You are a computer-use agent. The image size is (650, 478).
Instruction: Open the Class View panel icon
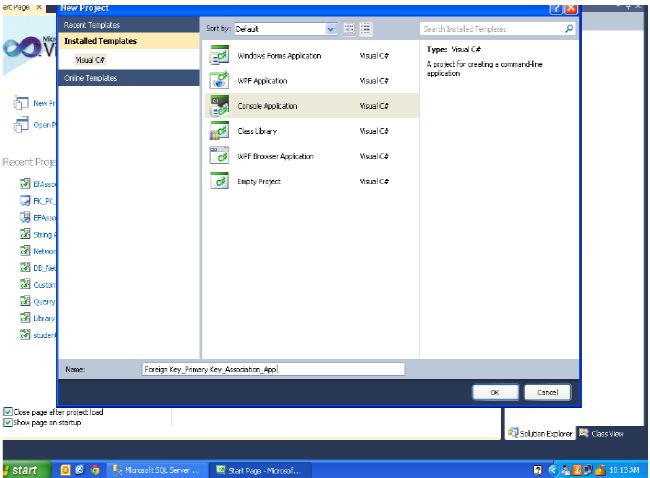point(584,433)
